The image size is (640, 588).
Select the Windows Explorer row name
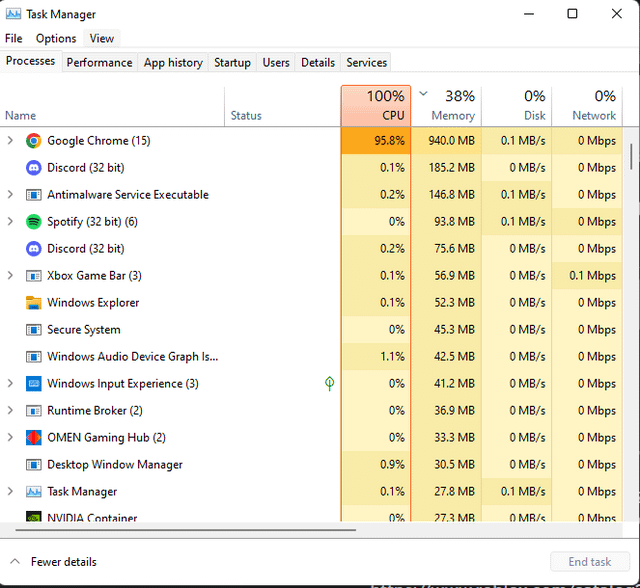click(93, 303)
